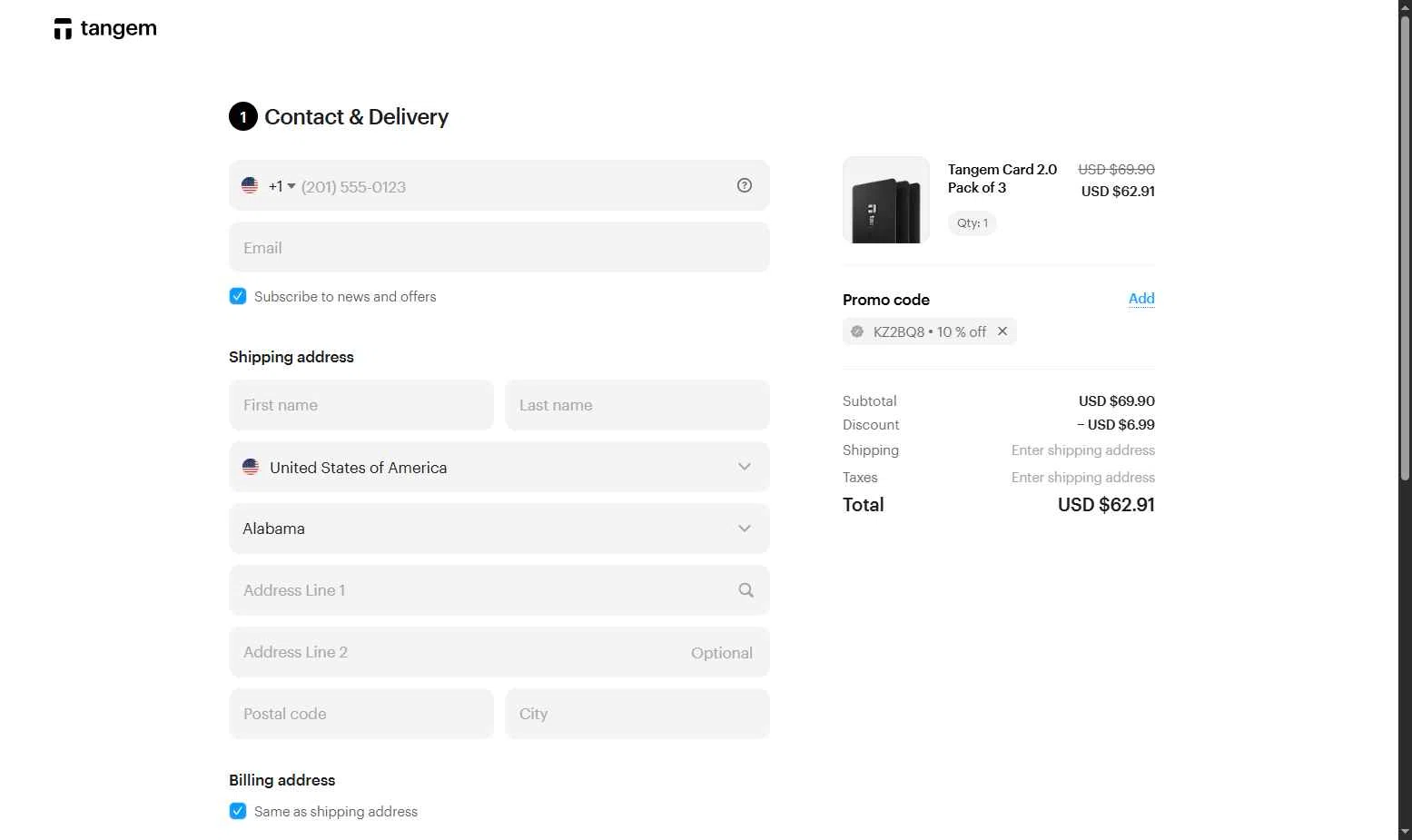Click the City field
The width and height of the screenshot is (1412, 840).
click(x=637, y=714)
